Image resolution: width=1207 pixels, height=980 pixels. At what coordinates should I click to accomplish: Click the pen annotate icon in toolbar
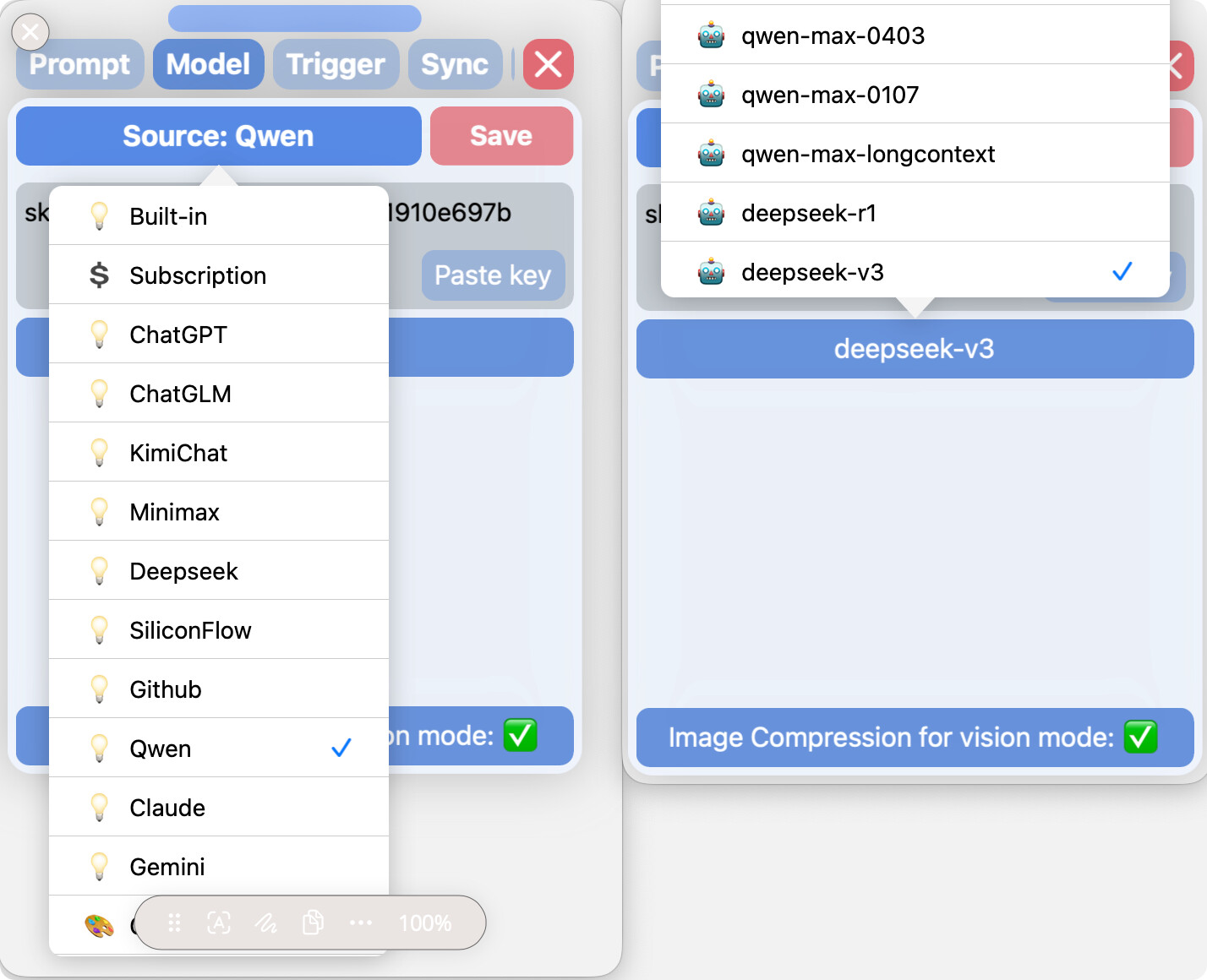click(266, 923)
